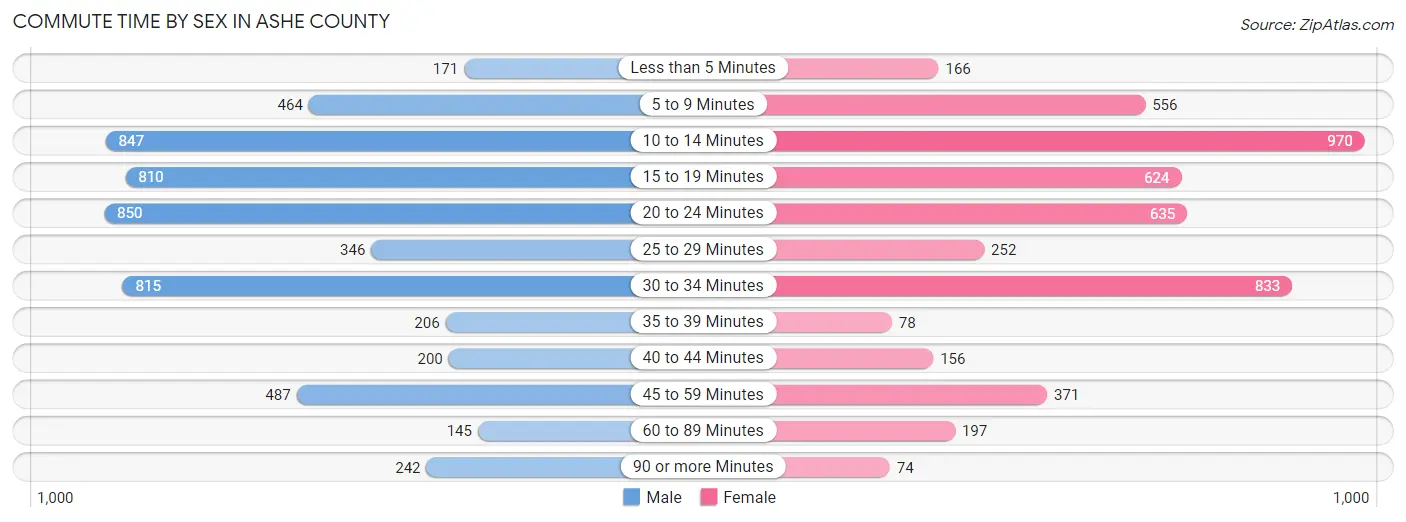Select the Less than 5 Minutes label
Screen dimensions: 1406x522
pyautogui.click(x=703, y=68)
